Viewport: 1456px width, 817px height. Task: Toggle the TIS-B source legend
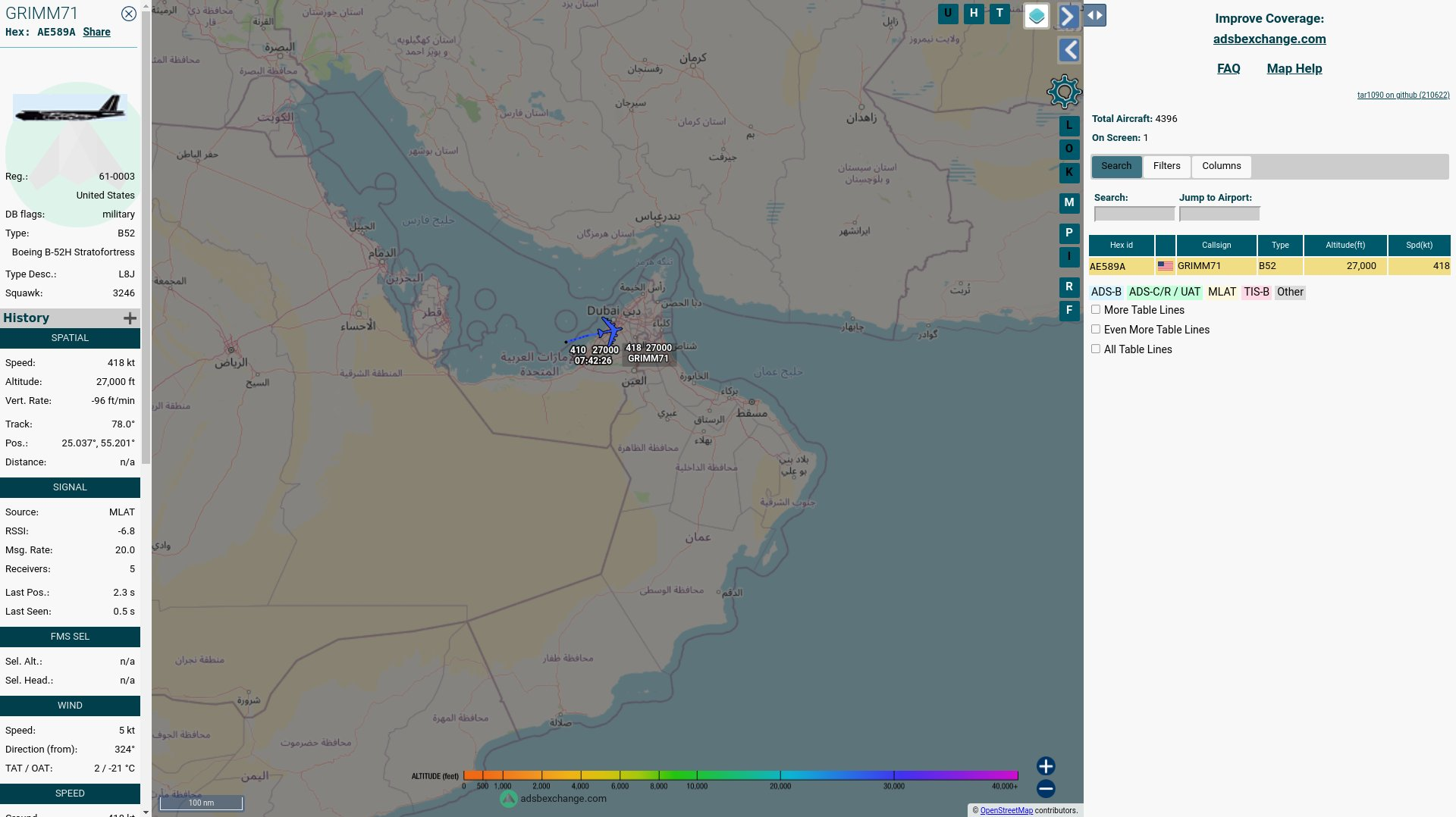[x=1256, y=293]
